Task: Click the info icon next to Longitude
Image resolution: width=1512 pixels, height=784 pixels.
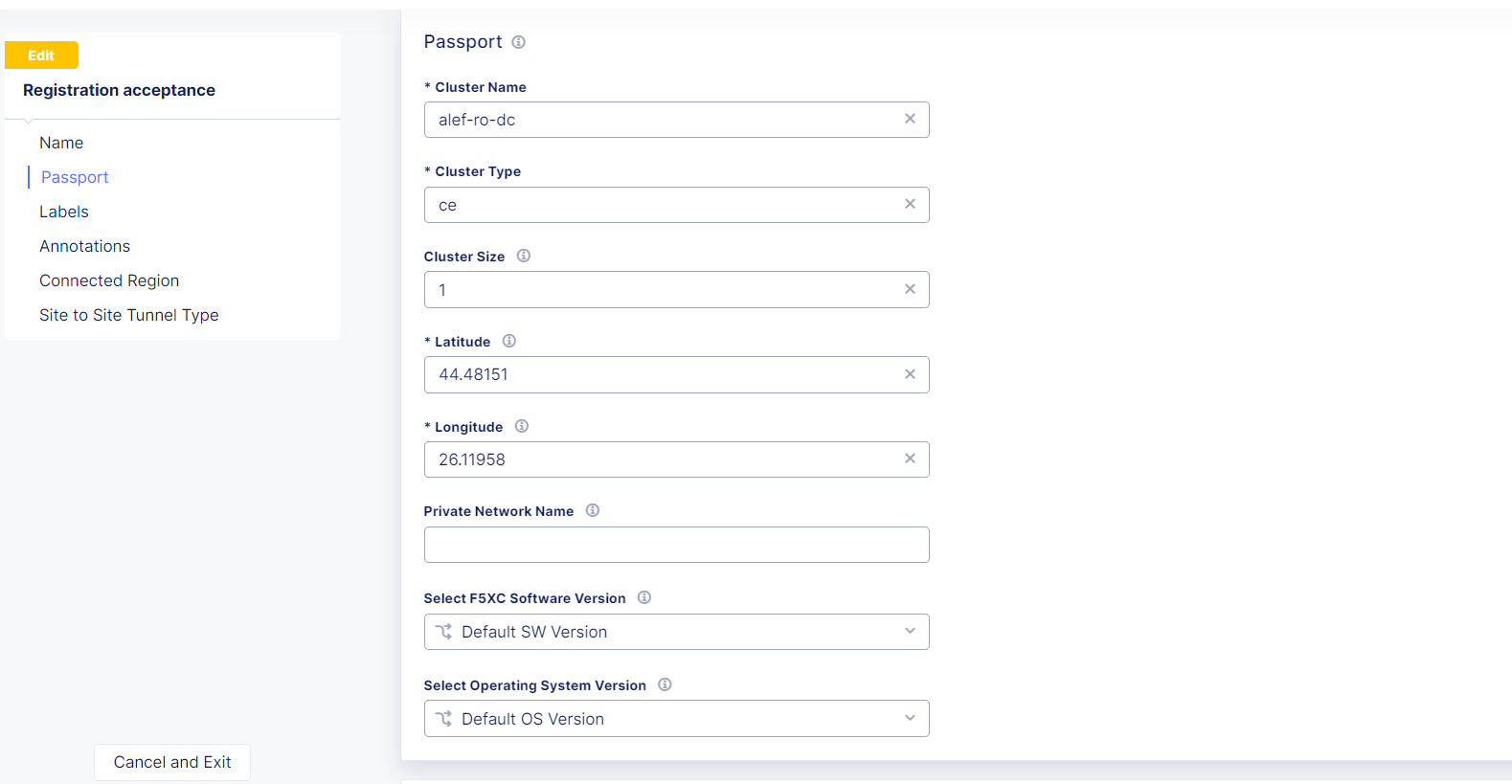Action: point(522,426)
